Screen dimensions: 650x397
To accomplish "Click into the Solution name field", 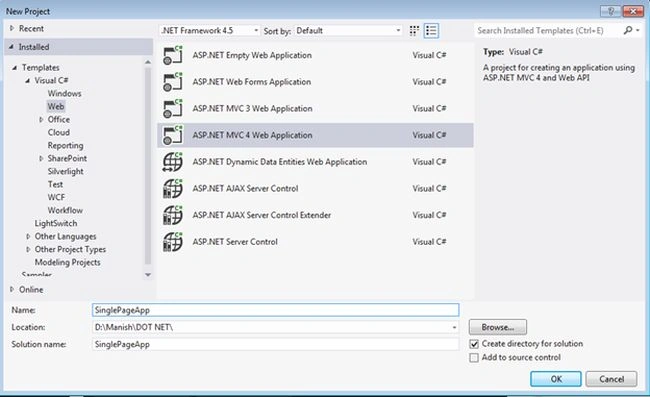I will coord(275,344).
